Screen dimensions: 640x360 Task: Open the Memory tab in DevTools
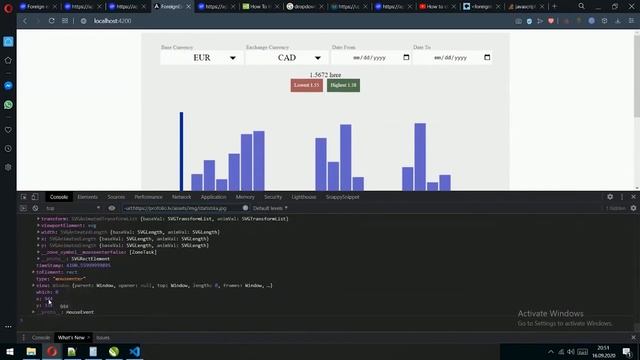click(x=245, y=197)
